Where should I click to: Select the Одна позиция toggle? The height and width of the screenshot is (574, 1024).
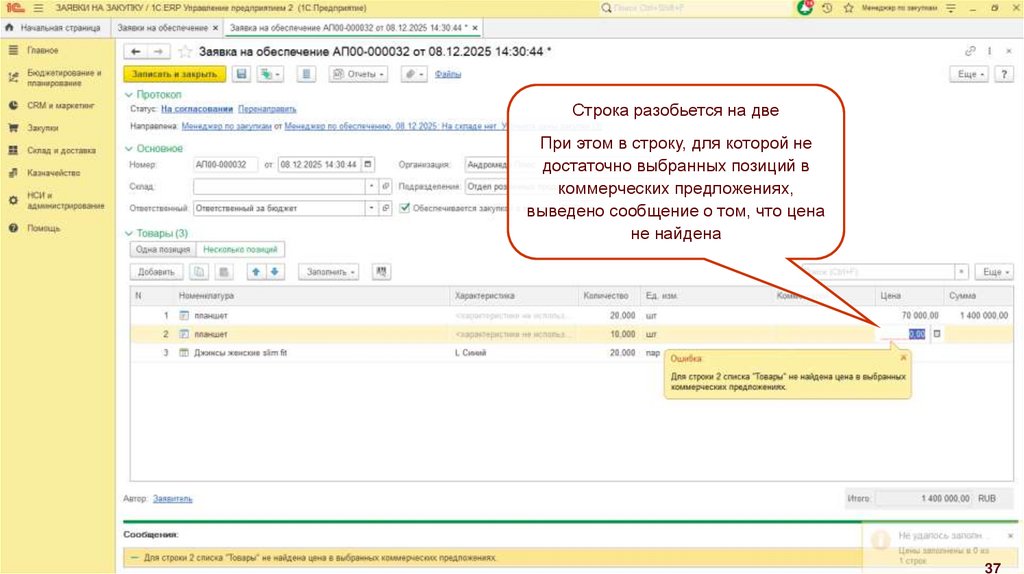tap(162, 249)
